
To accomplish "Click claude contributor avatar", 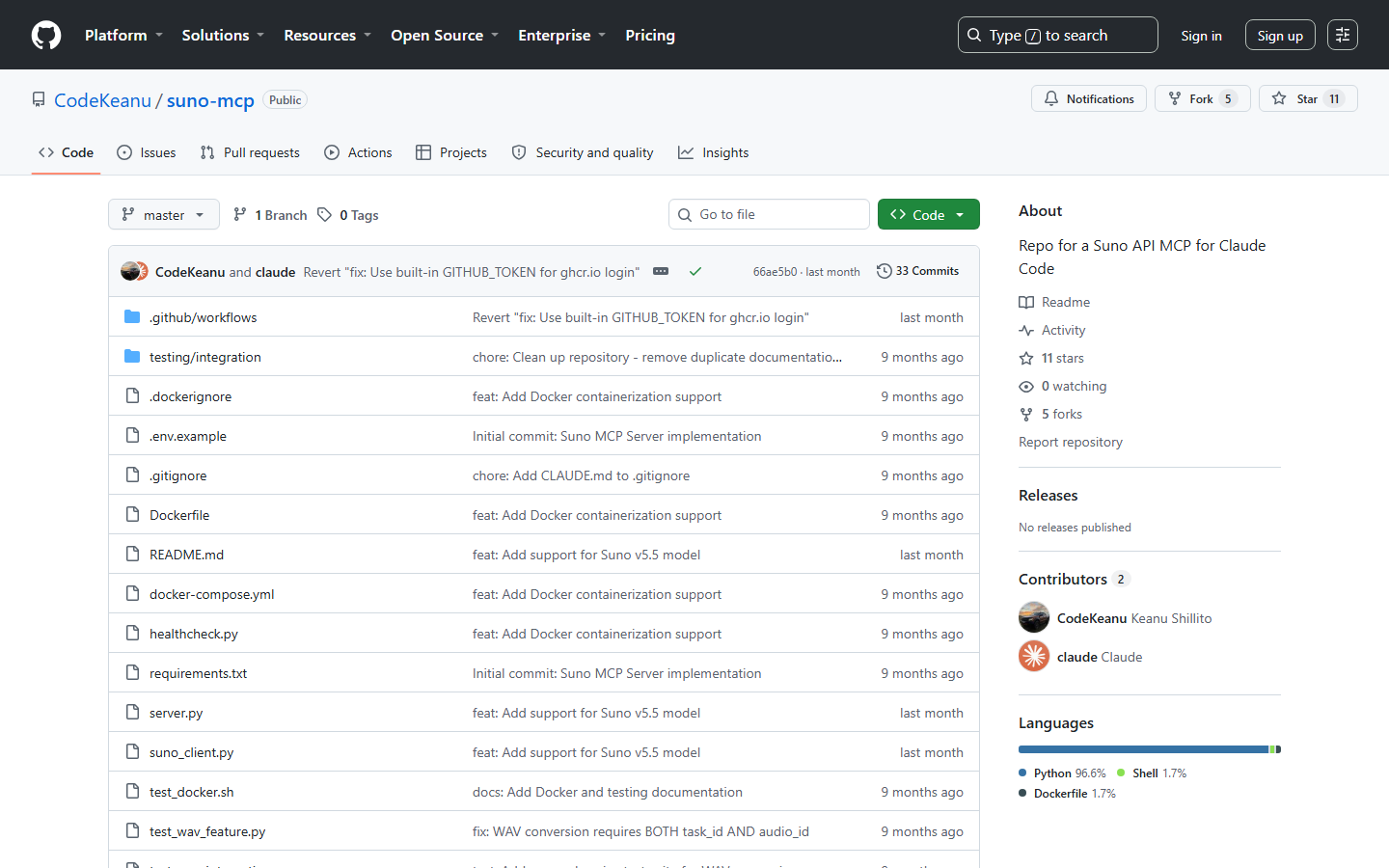I will (1034, 656).
